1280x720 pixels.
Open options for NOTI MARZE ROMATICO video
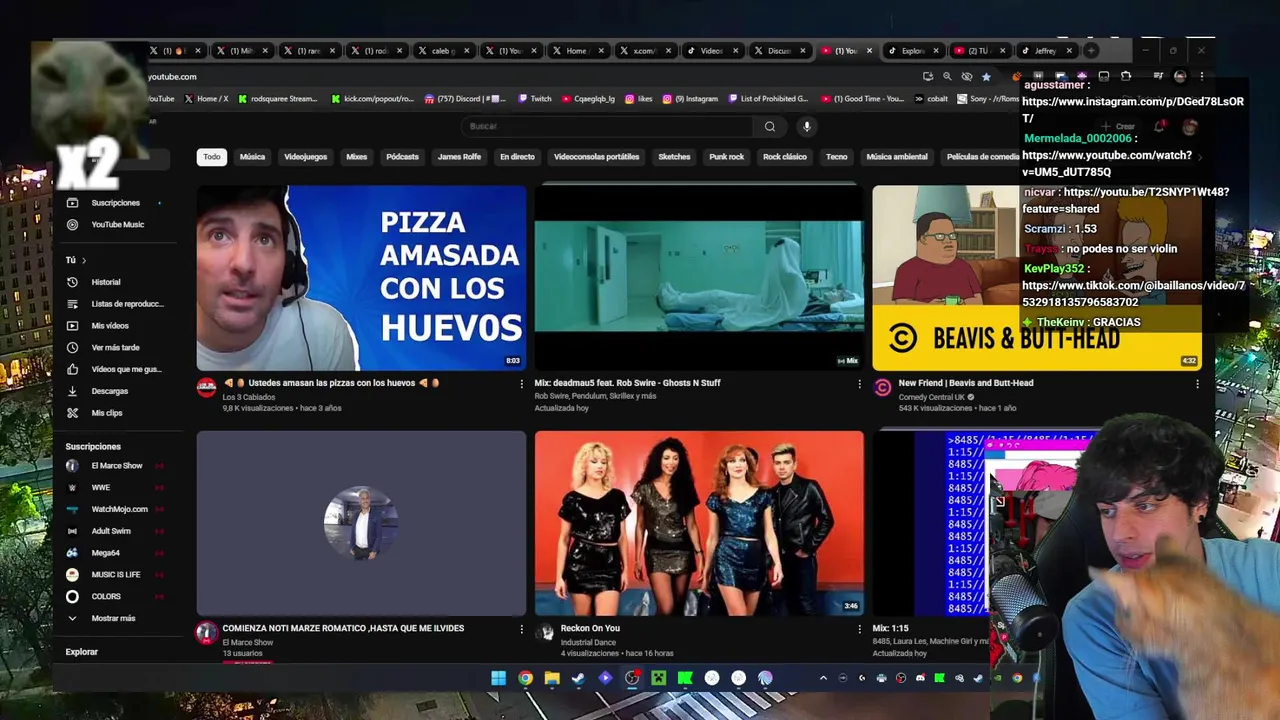(x=521, y=629)
